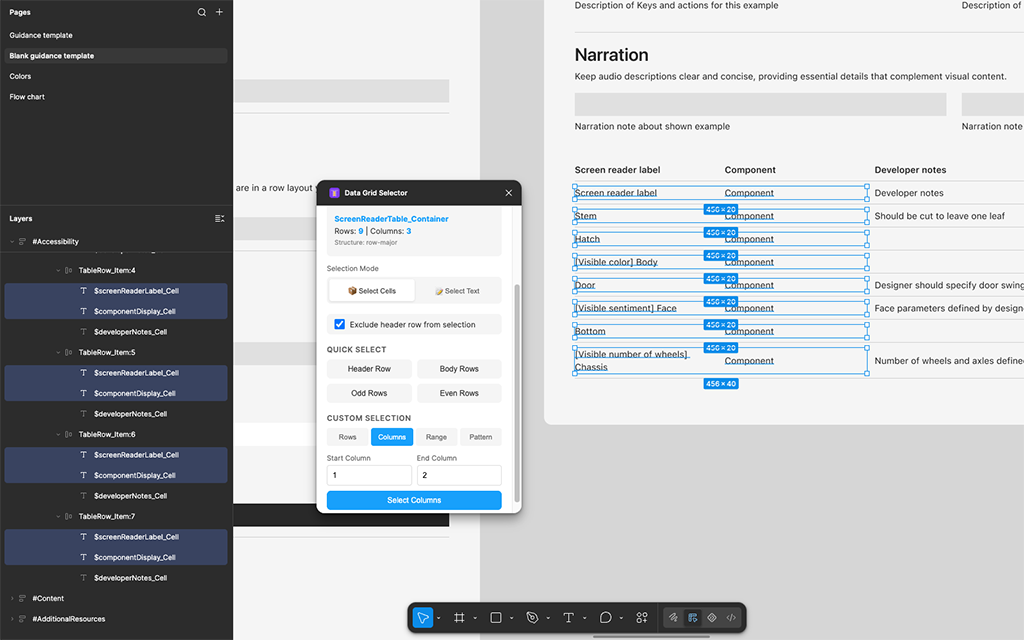Screen dimensions: 1024x640
Task: Select $developerNotes_Cell under TableRow_Item:6
Action: click(130, 496)
